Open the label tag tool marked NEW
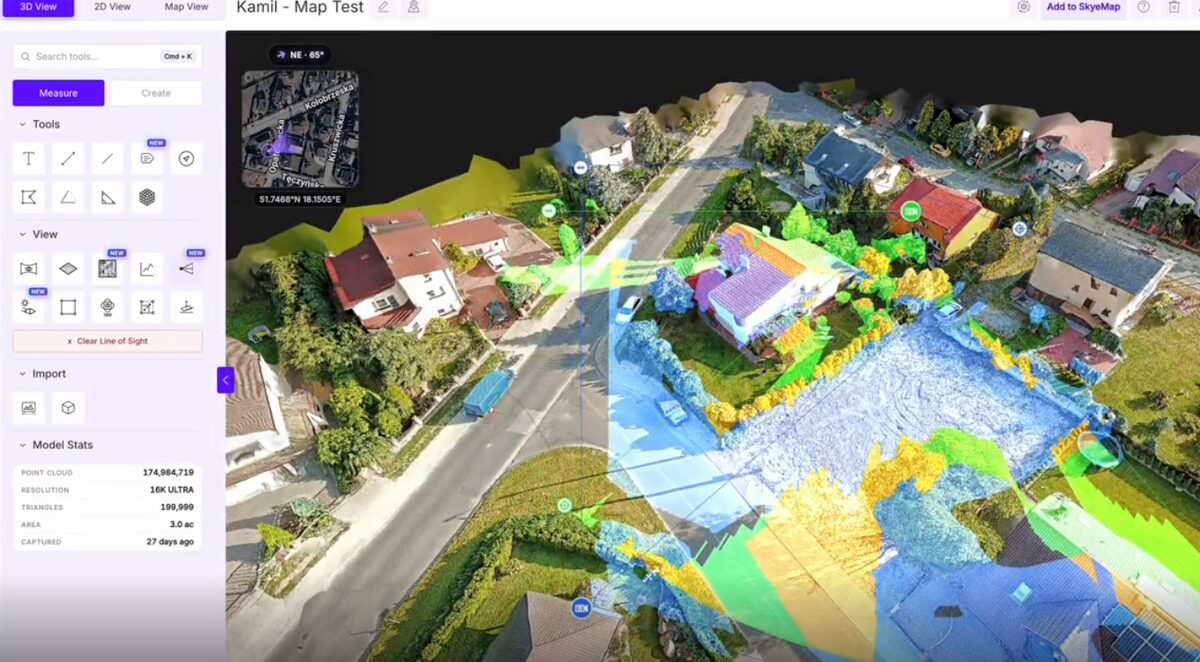Viewport: 1200px width, 662px height. [147, 158]
